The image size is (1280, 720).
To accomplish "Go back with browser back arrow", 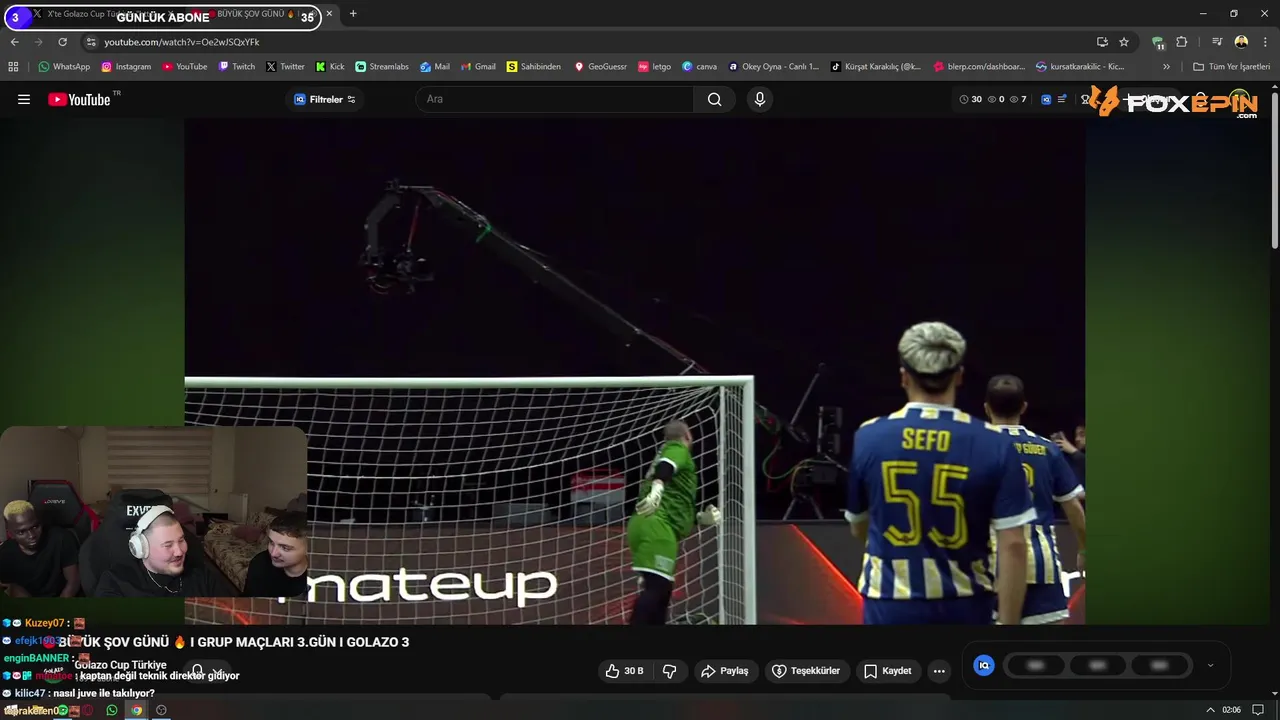I will tap(14, 42).
